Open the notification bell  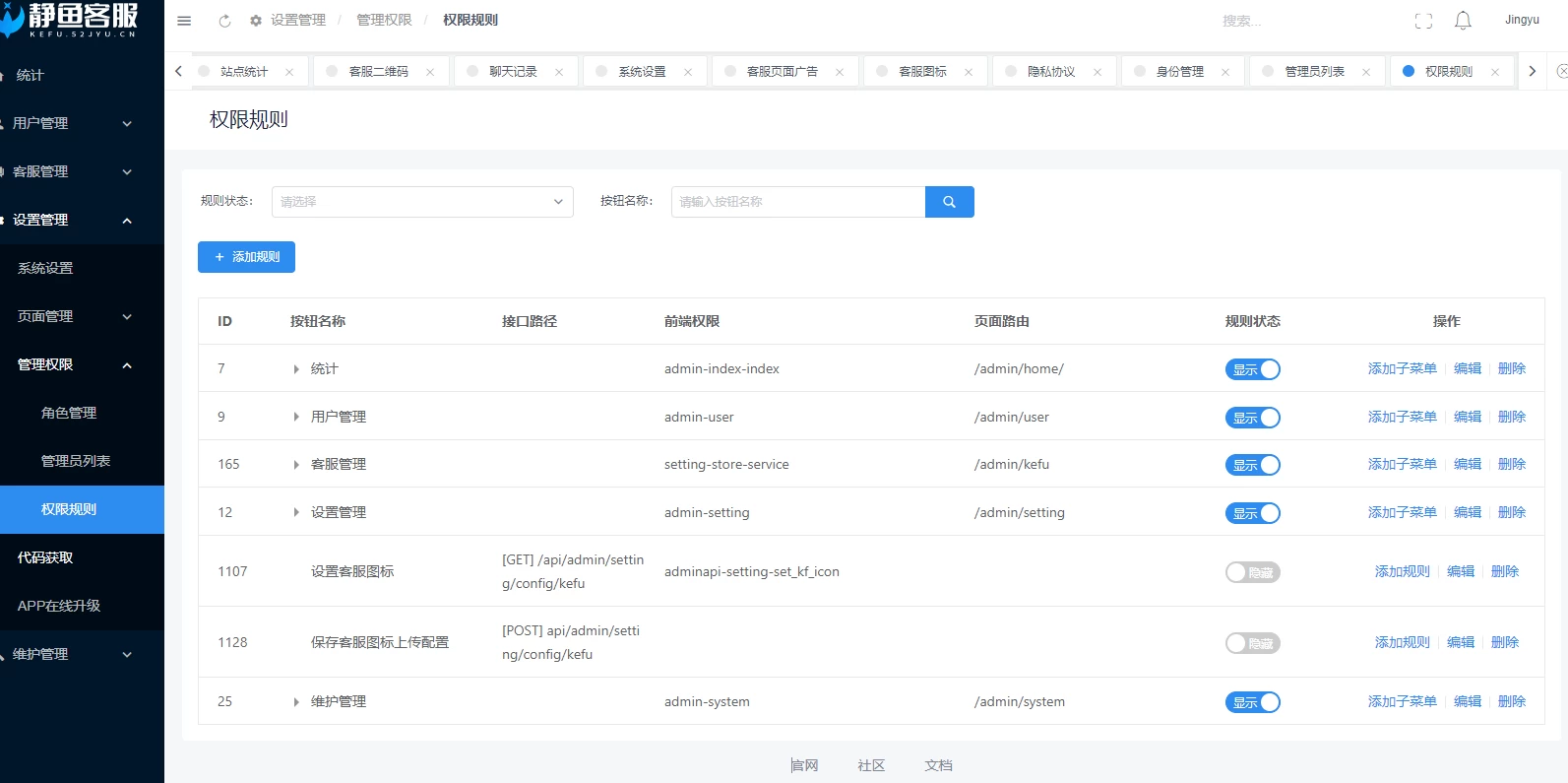pos(1463,21)
